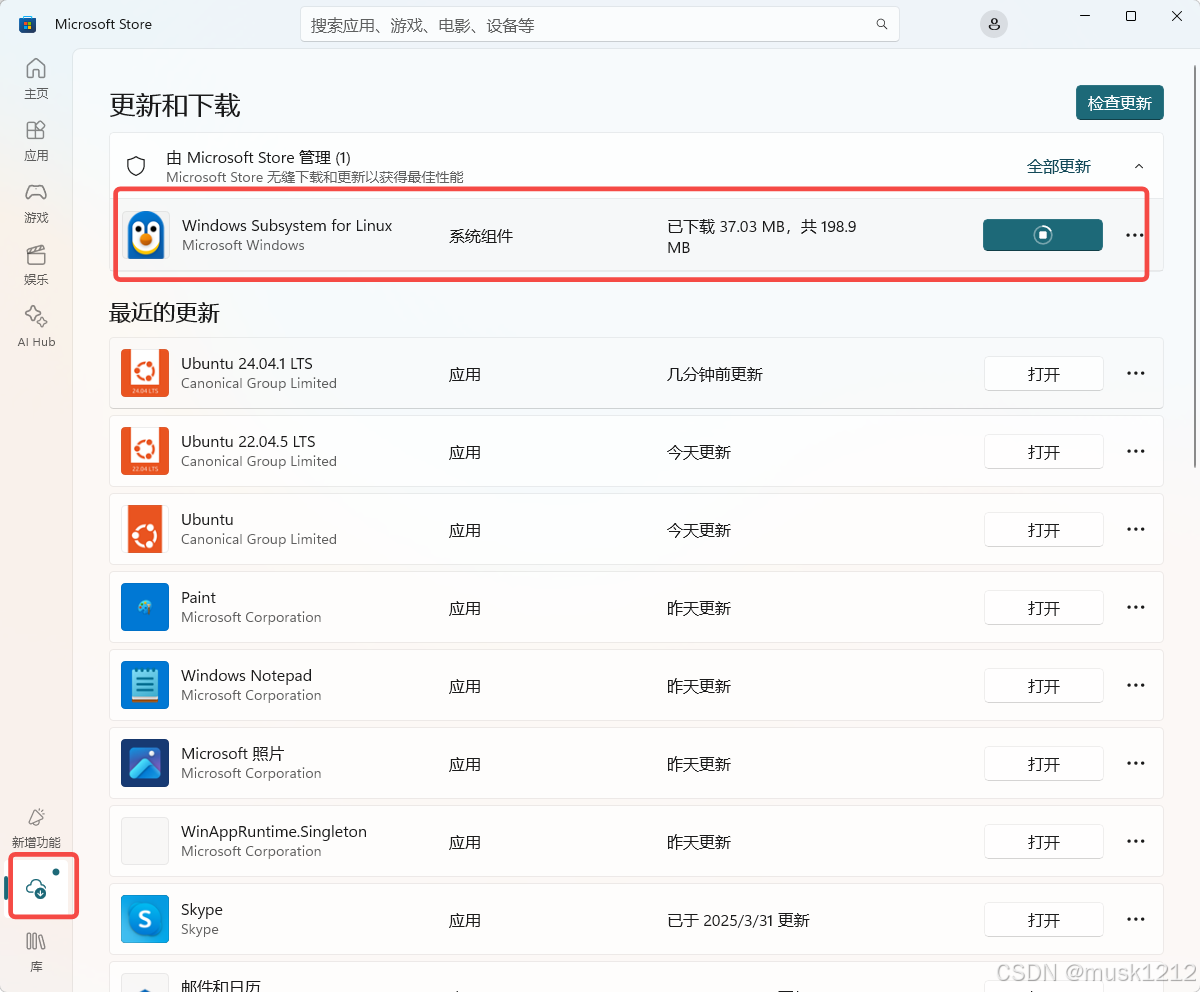Image resolution: width=1200 pixels, height=992 pixels.
Task: Open more options for Windows Notepad
Action: coord(1135,685)
